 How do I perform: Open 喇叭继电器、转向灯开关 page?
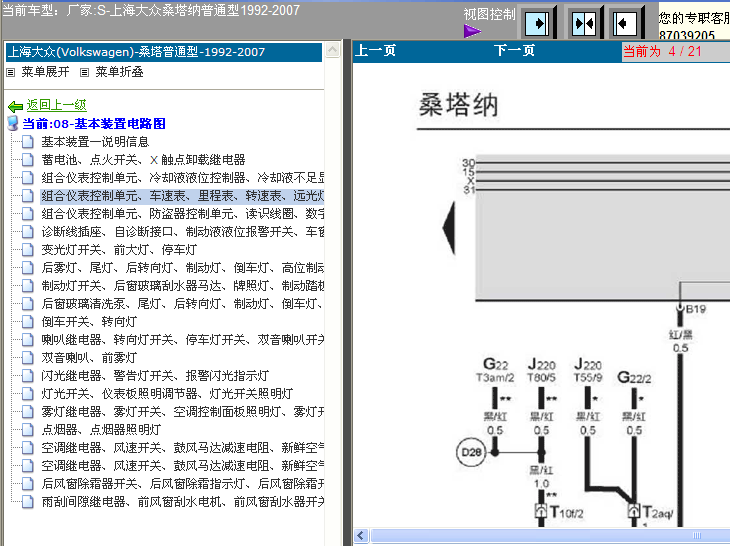click(182, 339)
